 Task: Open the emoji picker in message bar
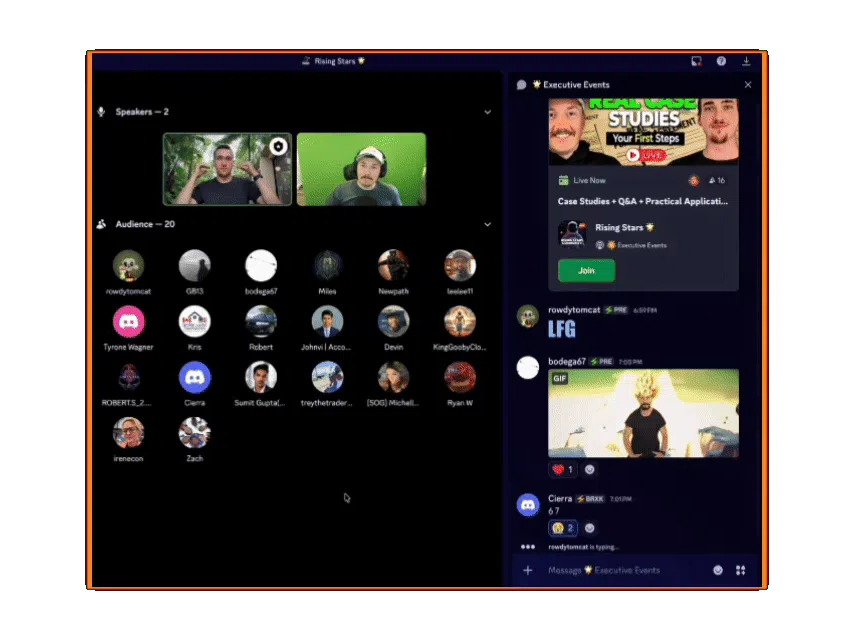tap(718, 570)
